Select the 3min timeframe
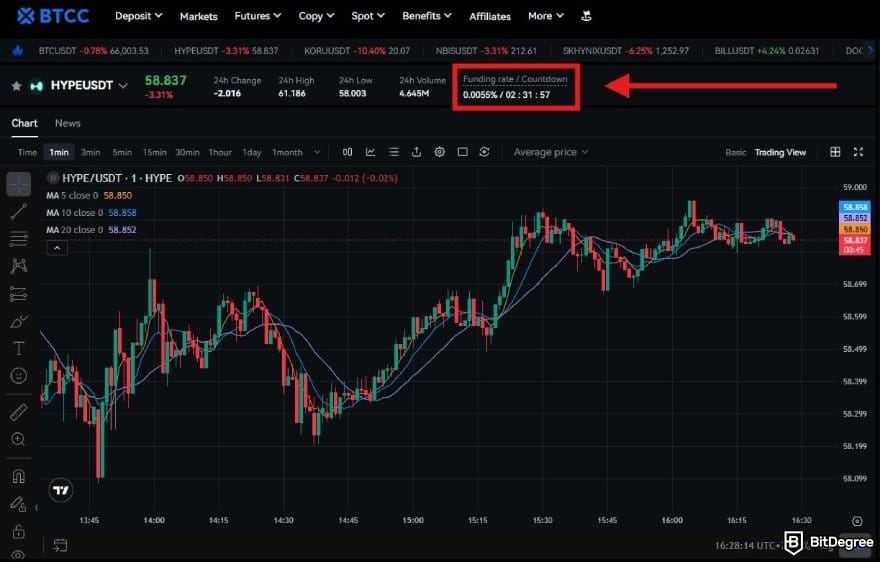Viewport: 880px width, 562px height. click(90, 152)
